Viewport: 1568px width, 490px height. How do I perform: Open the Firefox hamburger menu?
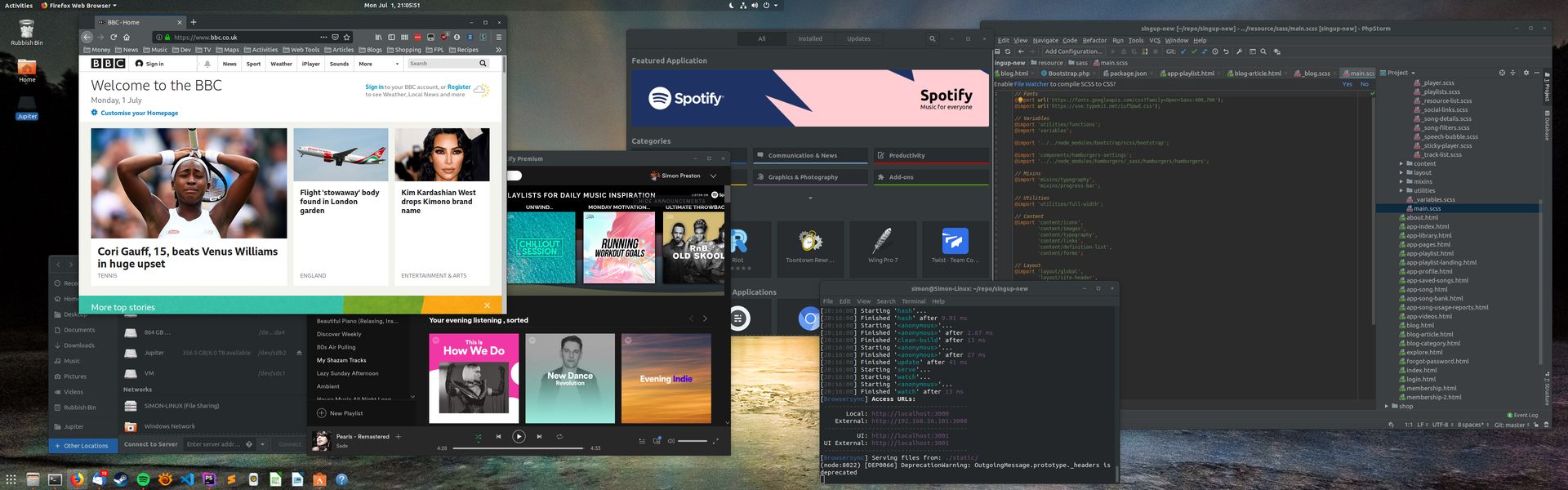click(498, 37)
